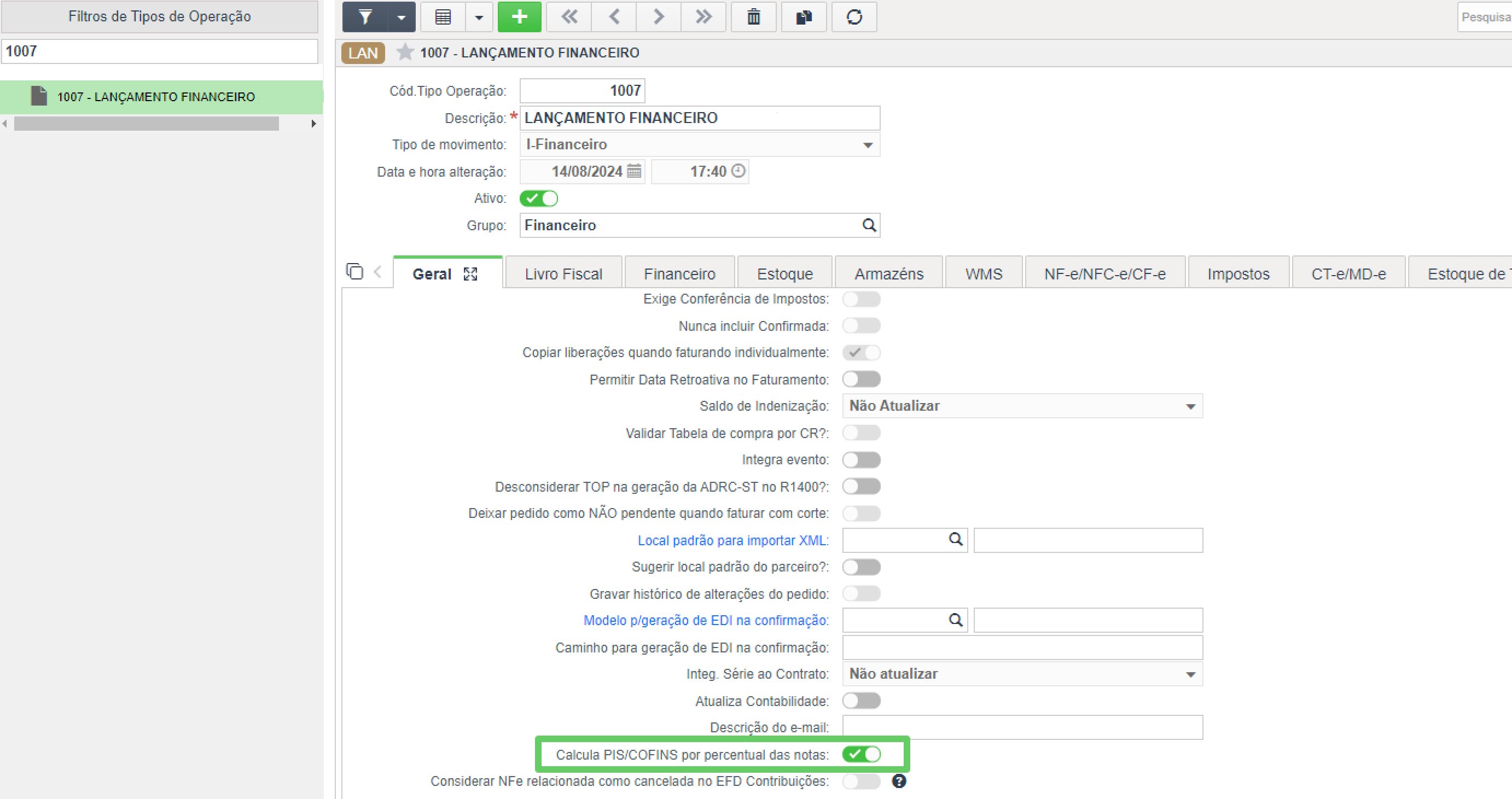The width and height of the screenshot is (1512, 799).
Task: Mark operation 1007 as favorite star
Action: pos(404,52)
